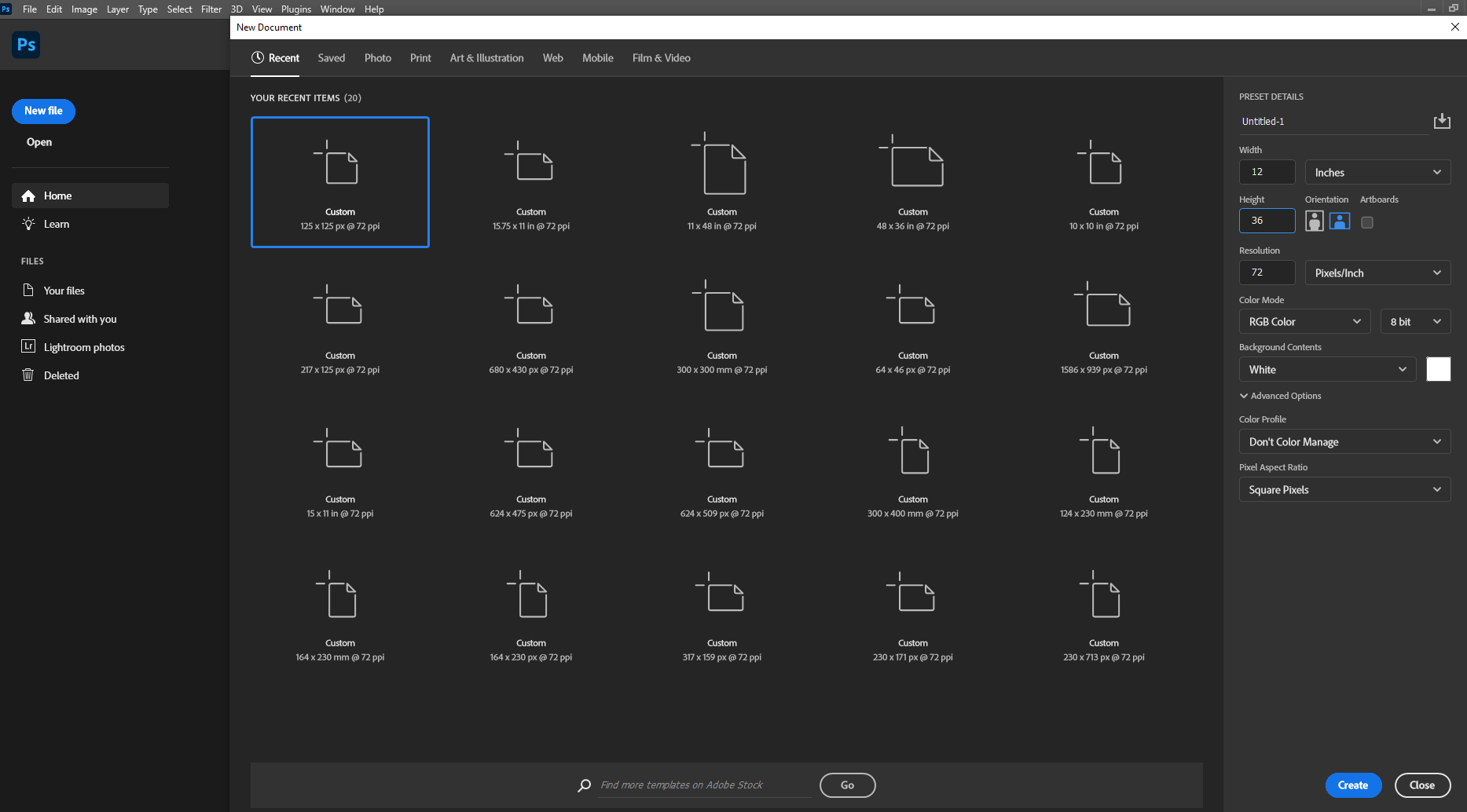The image size is (1467, 812).
Task: Open the Pixel Aspect Ratio dropdown
Action: pyautogui.click(x=1344, y=489)
